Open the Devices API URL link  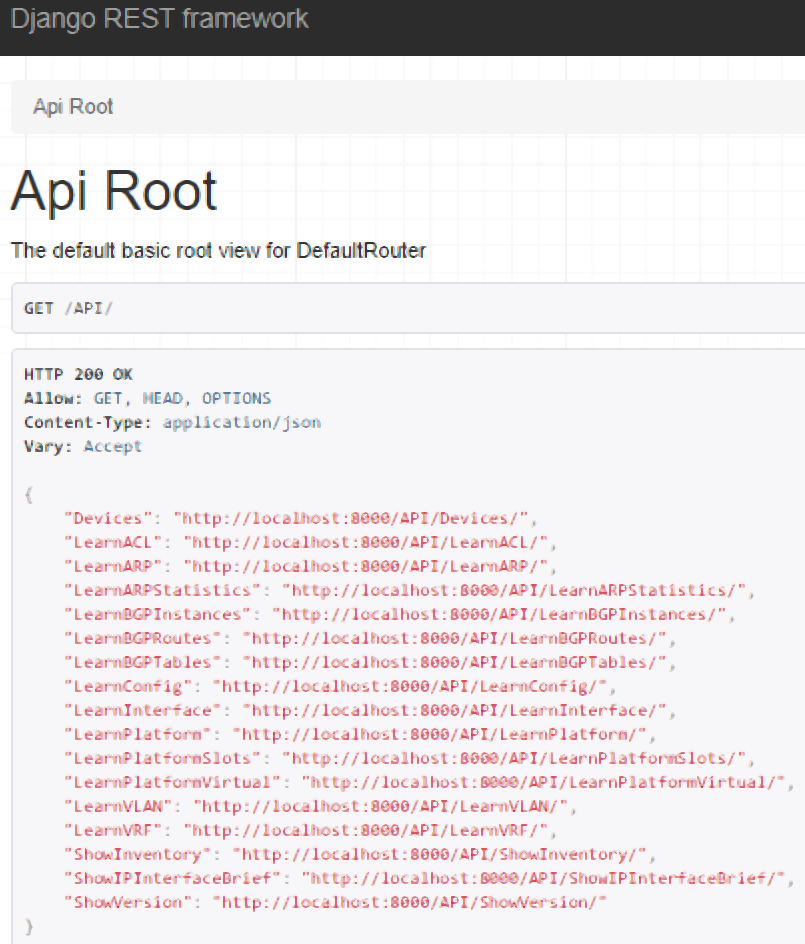click(x=350, y=518)
